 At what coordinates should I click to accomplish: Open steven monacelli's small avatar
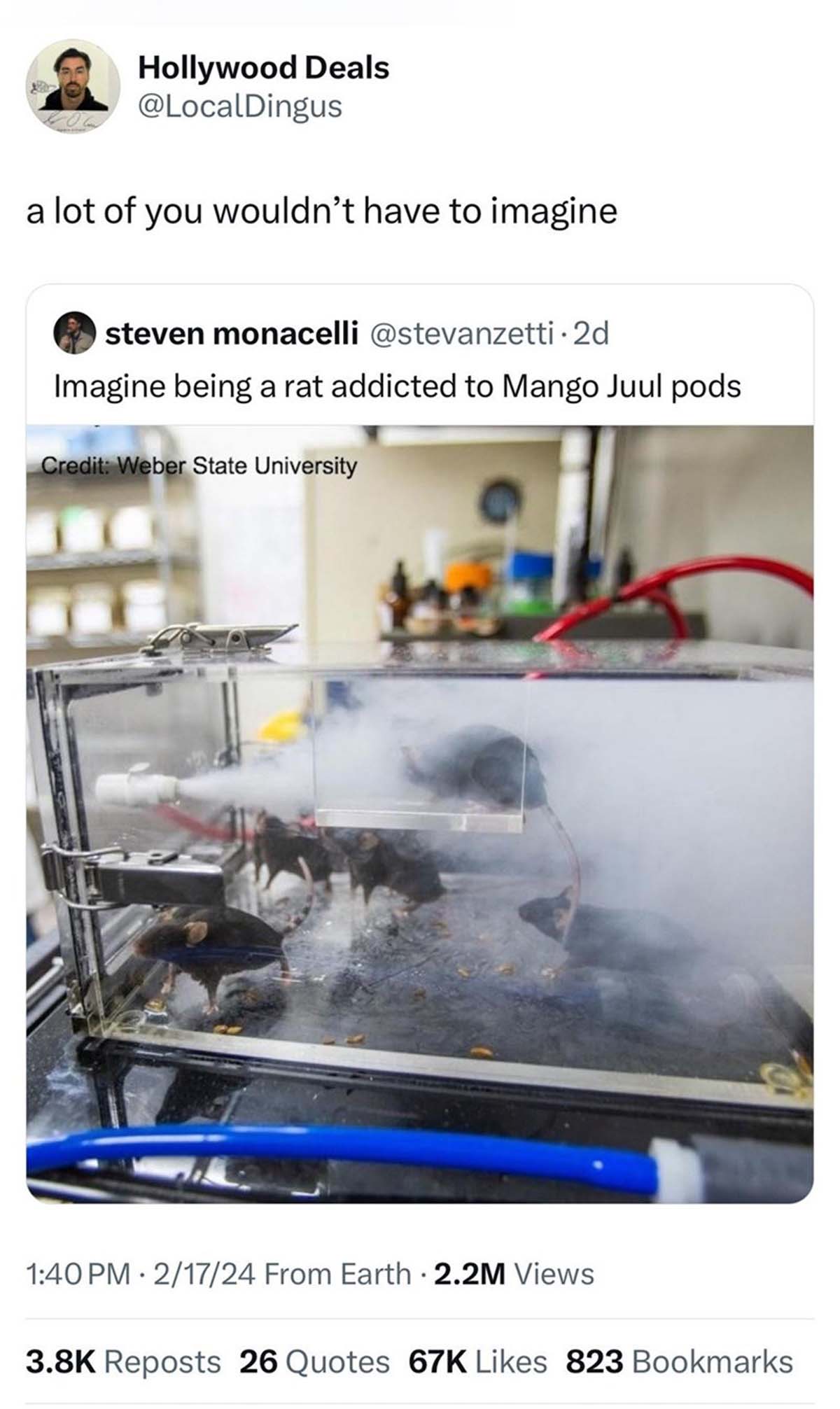(x=74, y=333)
